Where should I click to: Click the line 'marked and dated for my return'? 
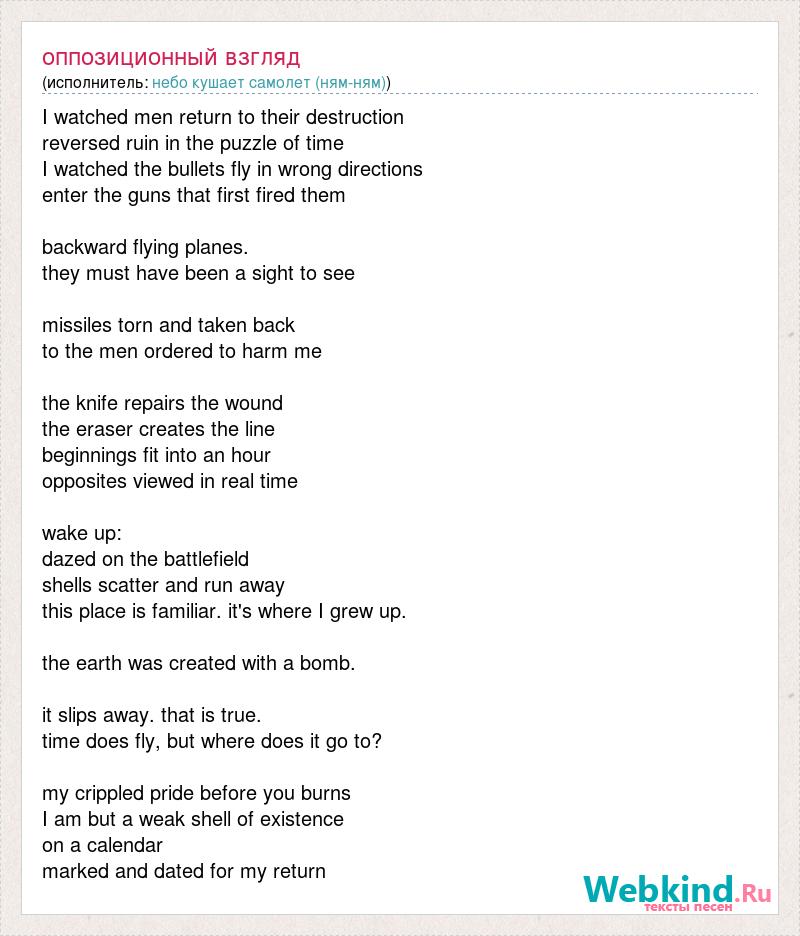pyautogui.click(x=184, y=872)
